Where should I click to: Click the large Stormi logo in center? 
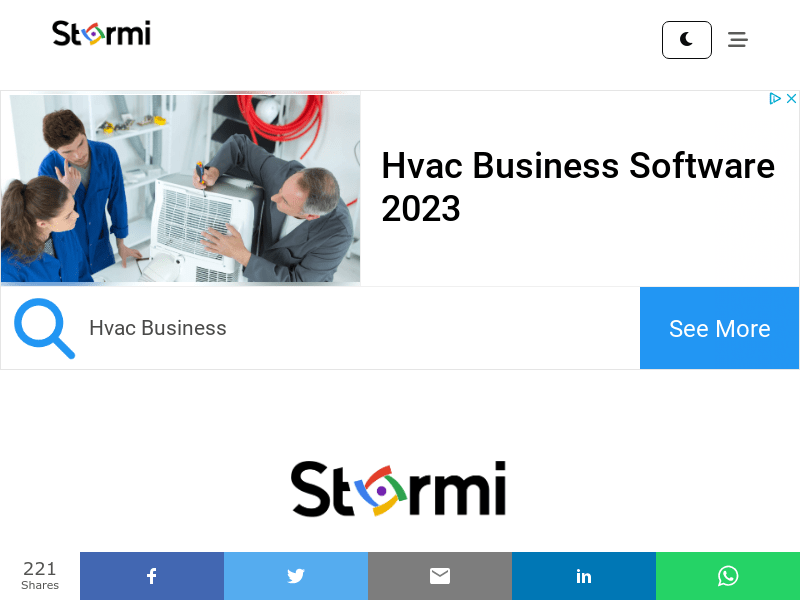[398, 489]
